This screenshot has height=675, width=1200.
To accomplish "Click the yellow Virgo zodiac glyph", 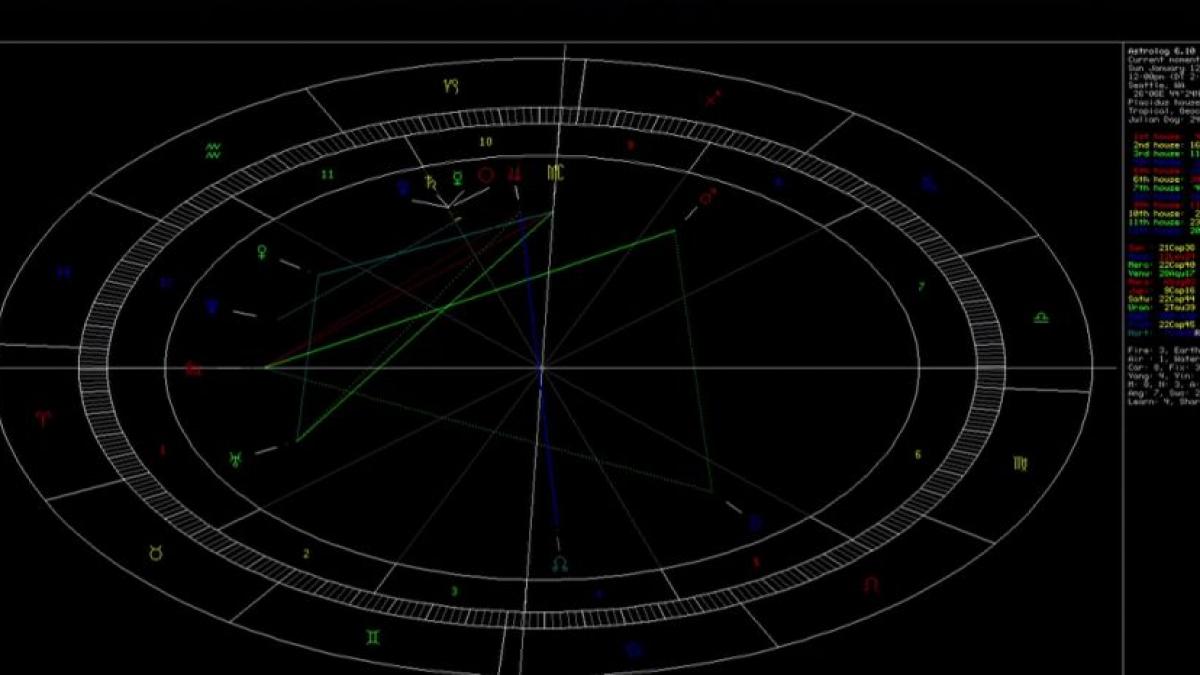I will point(1018,463).
